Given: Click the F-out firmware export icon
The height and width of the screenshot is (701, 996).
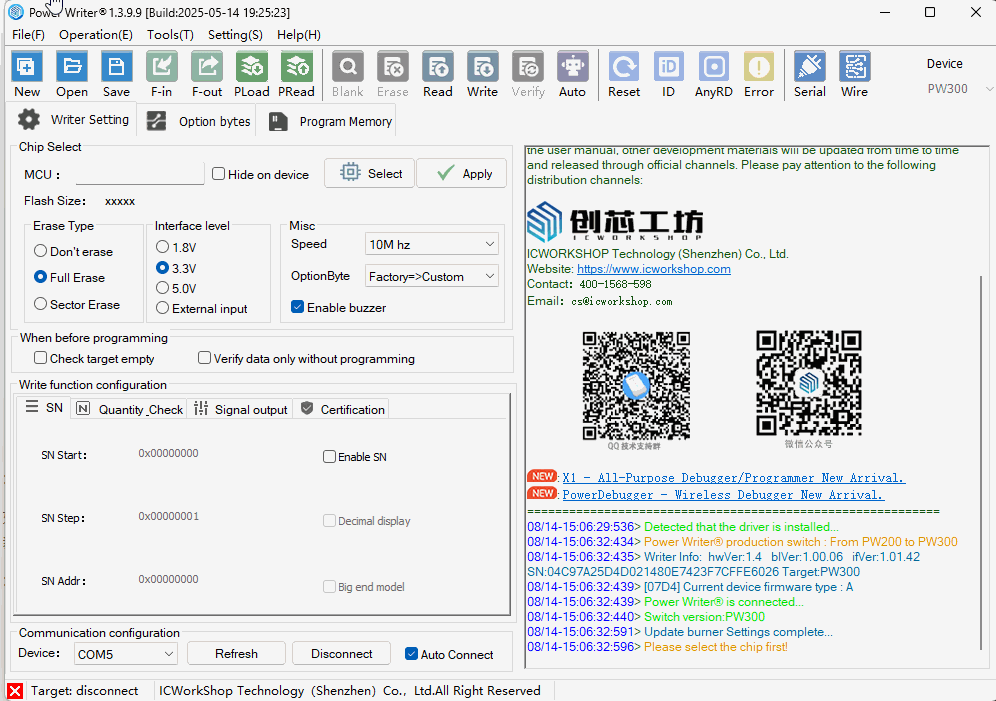Looking at the screenshot, I should click(207, 67).
